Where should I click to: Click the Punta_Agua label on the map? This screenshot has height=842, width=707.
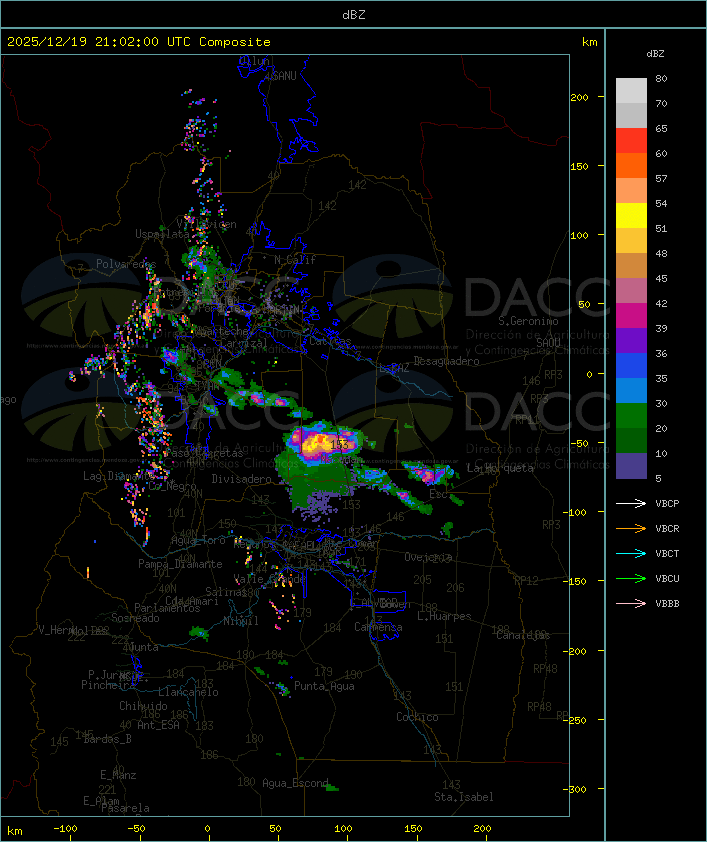[x=324, y=686]
